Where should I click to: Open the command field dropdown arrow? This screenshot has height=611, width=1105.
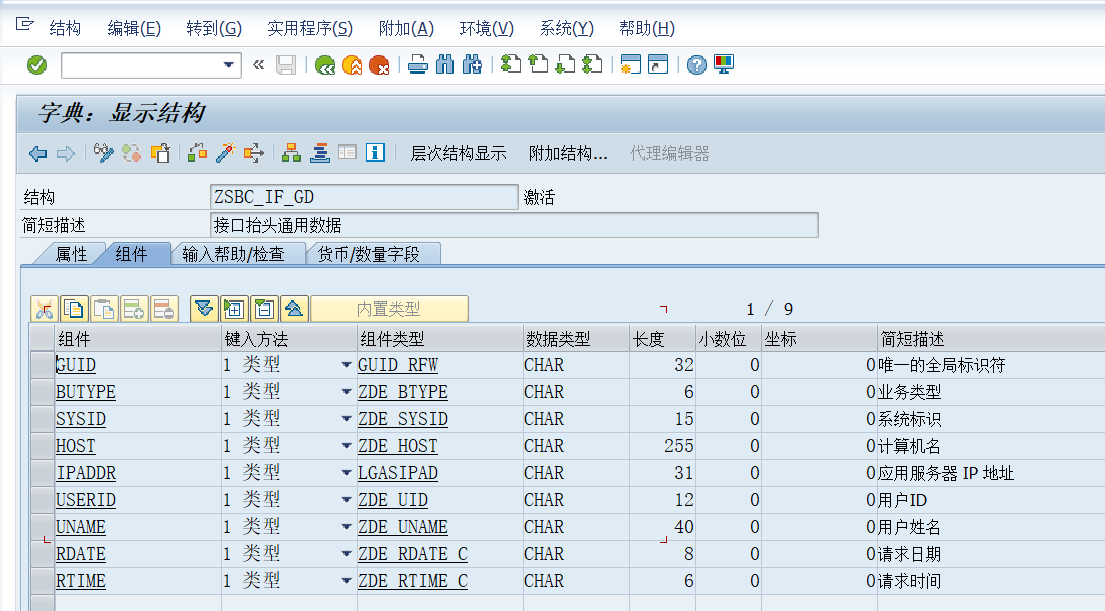pyautogui.click(x=228, y=65)
